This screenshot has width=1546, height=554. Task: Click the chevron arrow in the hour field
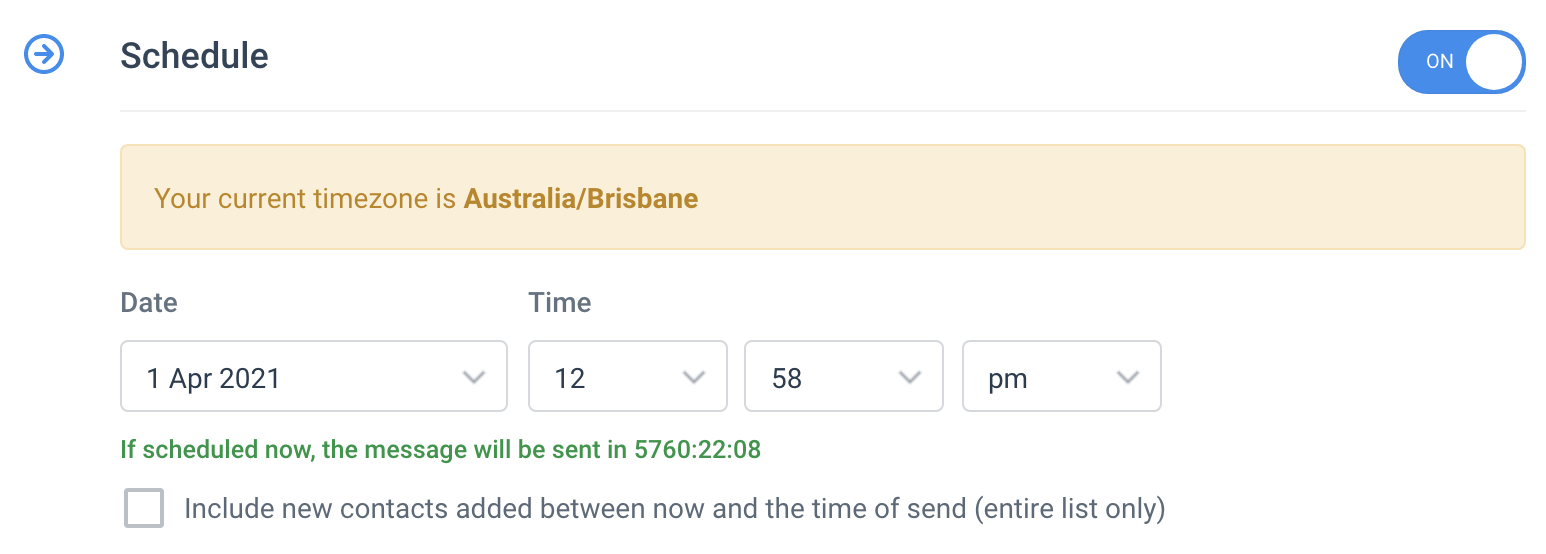point(693,377)
